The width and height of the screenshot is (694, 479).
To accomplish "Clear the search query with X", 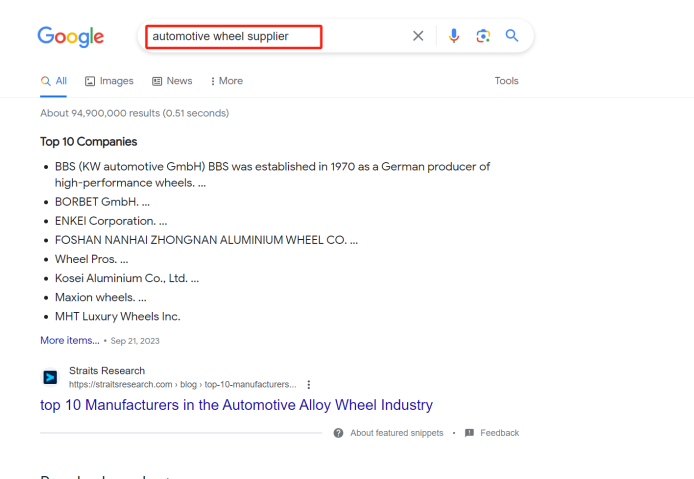I will pyautogui.click(x=418, y=36).
